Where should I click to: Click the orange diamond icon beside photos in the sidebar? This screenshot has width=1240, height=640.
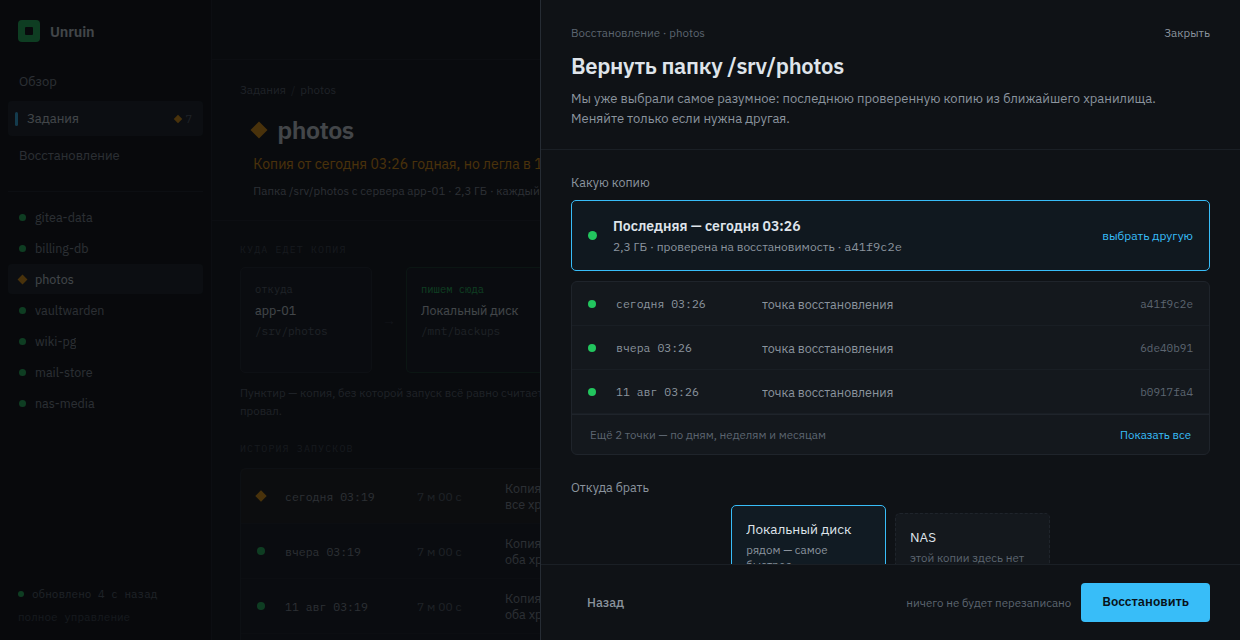click(x=23, y=280)
